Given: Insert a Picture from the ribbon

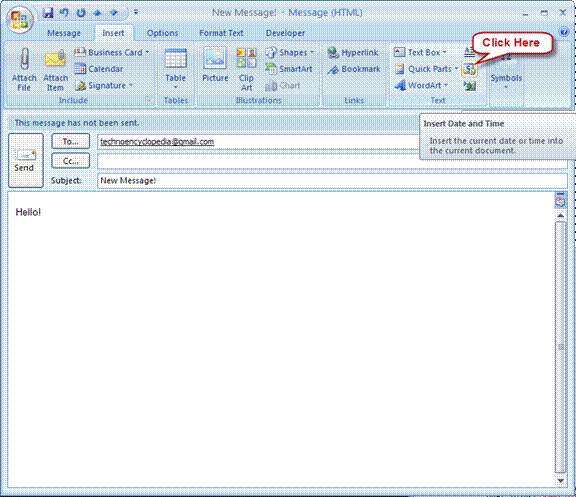Looking at the screenshot, I should pos(215,69).
